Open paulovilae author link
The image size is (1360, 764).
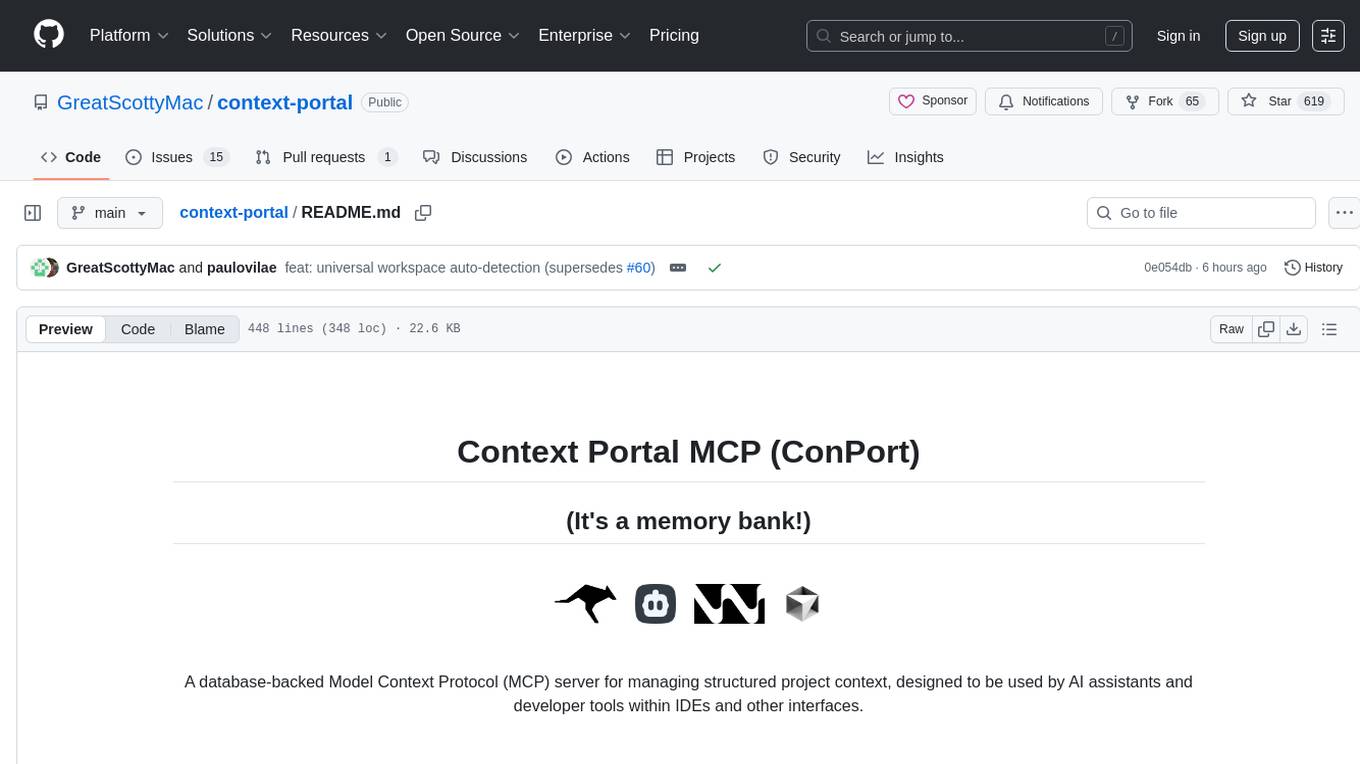242,268
